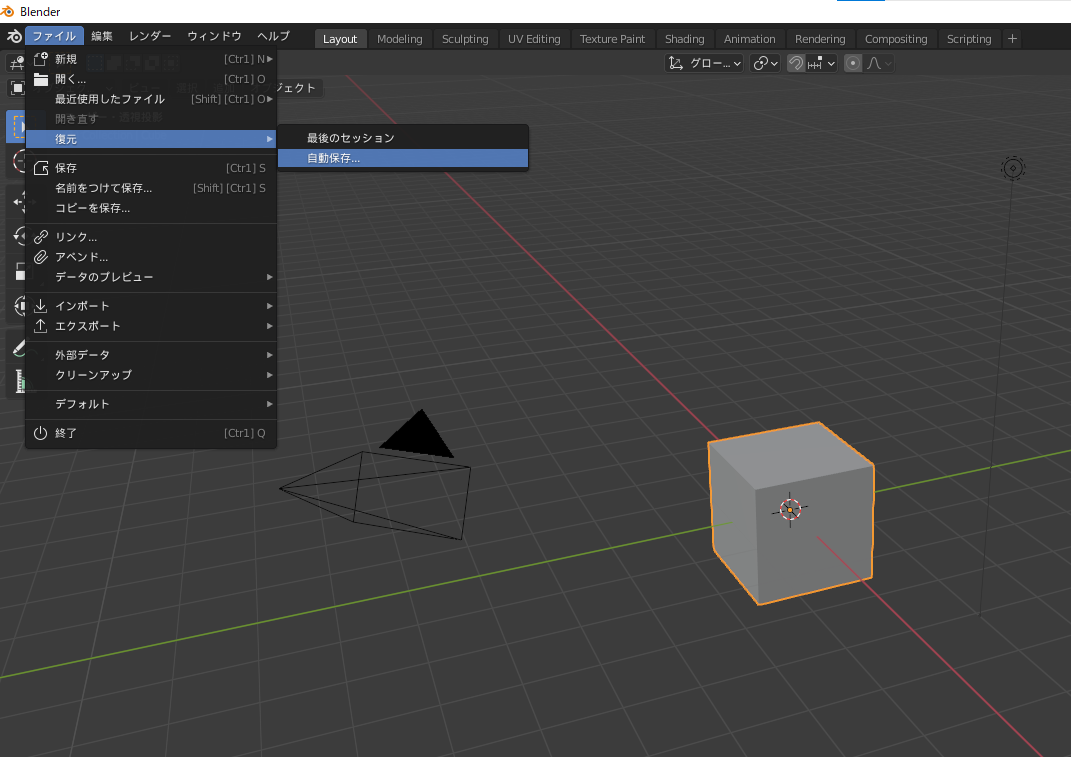Switch to the Animation workspace tab
Image resolution: width=1071 pixels, height=757 pixels.
tap(749, 39)
